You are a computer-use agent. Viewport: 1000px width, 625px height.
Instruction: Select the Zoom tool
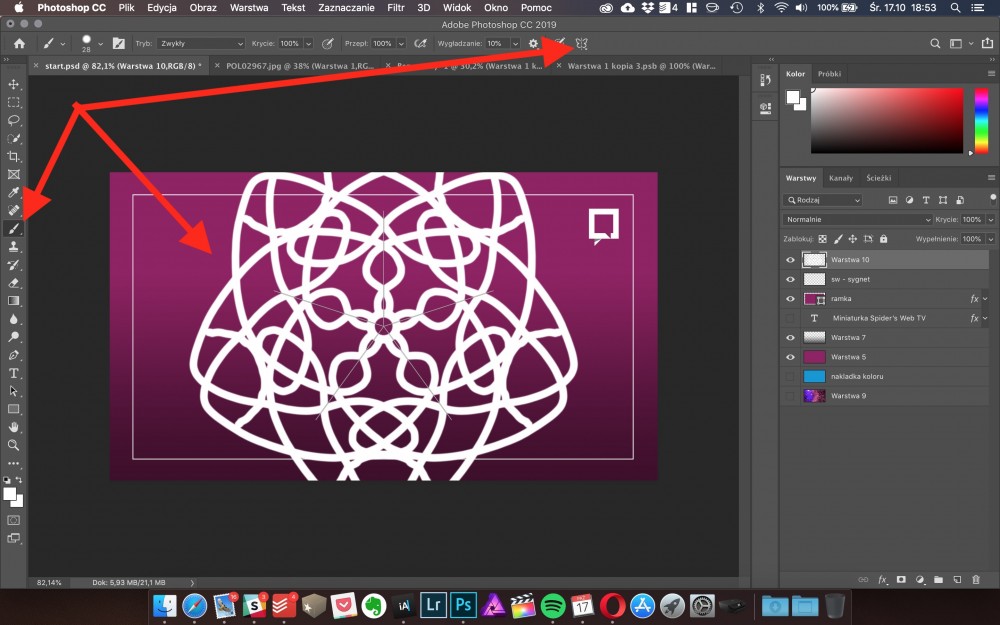pos(13,445)
